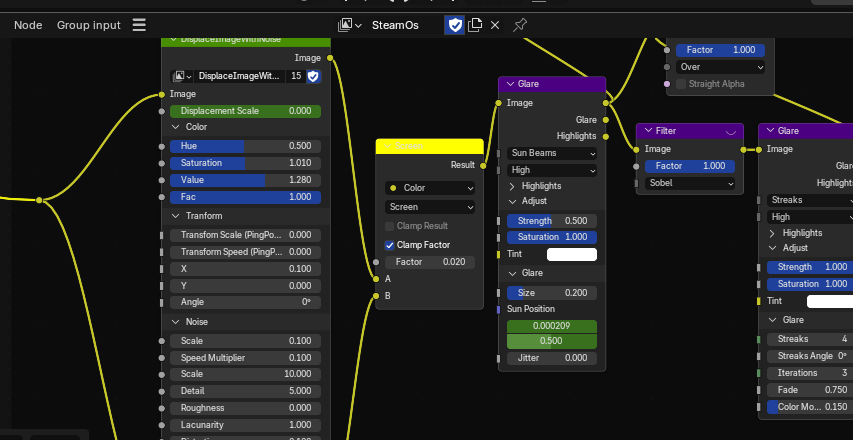Viewport: 853px width, 440px height.
Task: Click the Tint color swatch in Streaks Glare
Action: [830, 301]
